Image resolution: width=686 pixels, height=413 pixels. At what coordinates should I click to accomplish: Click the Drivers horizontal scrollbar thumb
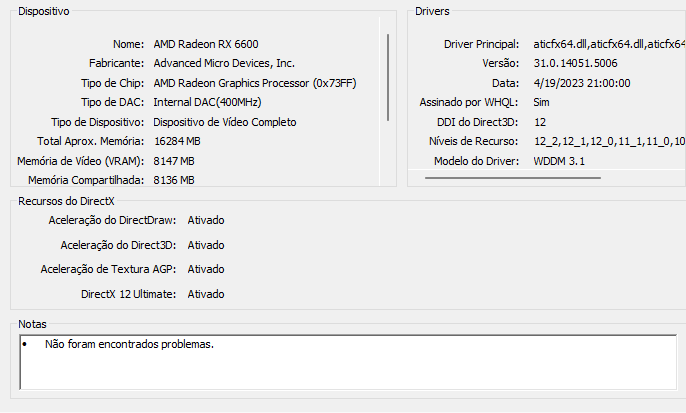pos(512,178)
